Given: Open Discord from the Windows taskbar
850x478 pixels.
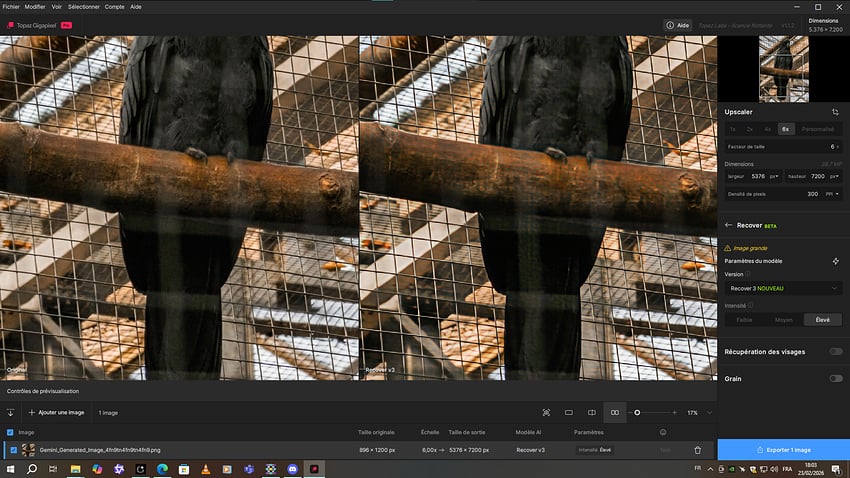Looking at the screenshot, I should pyautogui.click(x=292, y=469).
